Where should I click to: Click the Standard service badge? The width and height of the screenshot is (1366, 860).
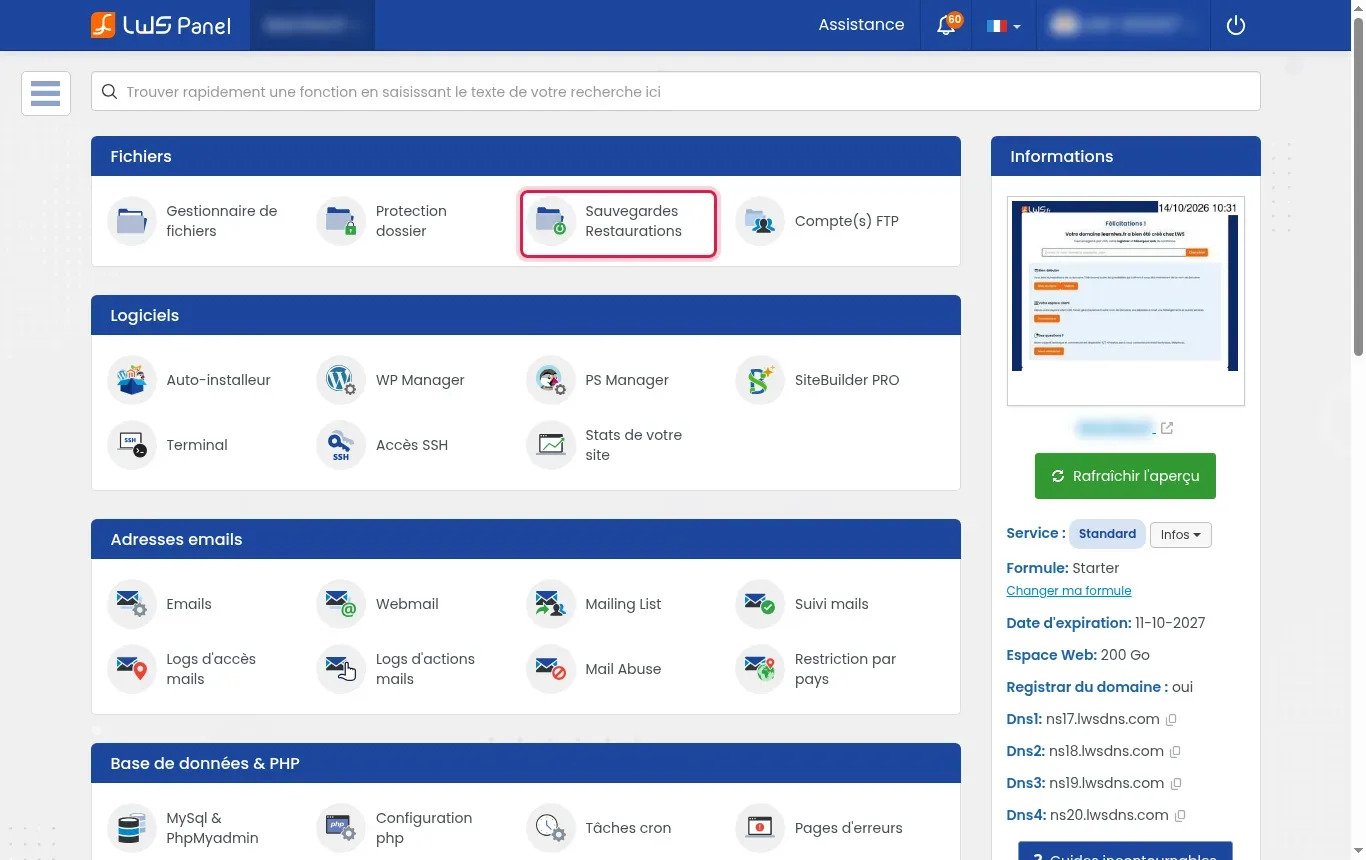(1107, 534)
